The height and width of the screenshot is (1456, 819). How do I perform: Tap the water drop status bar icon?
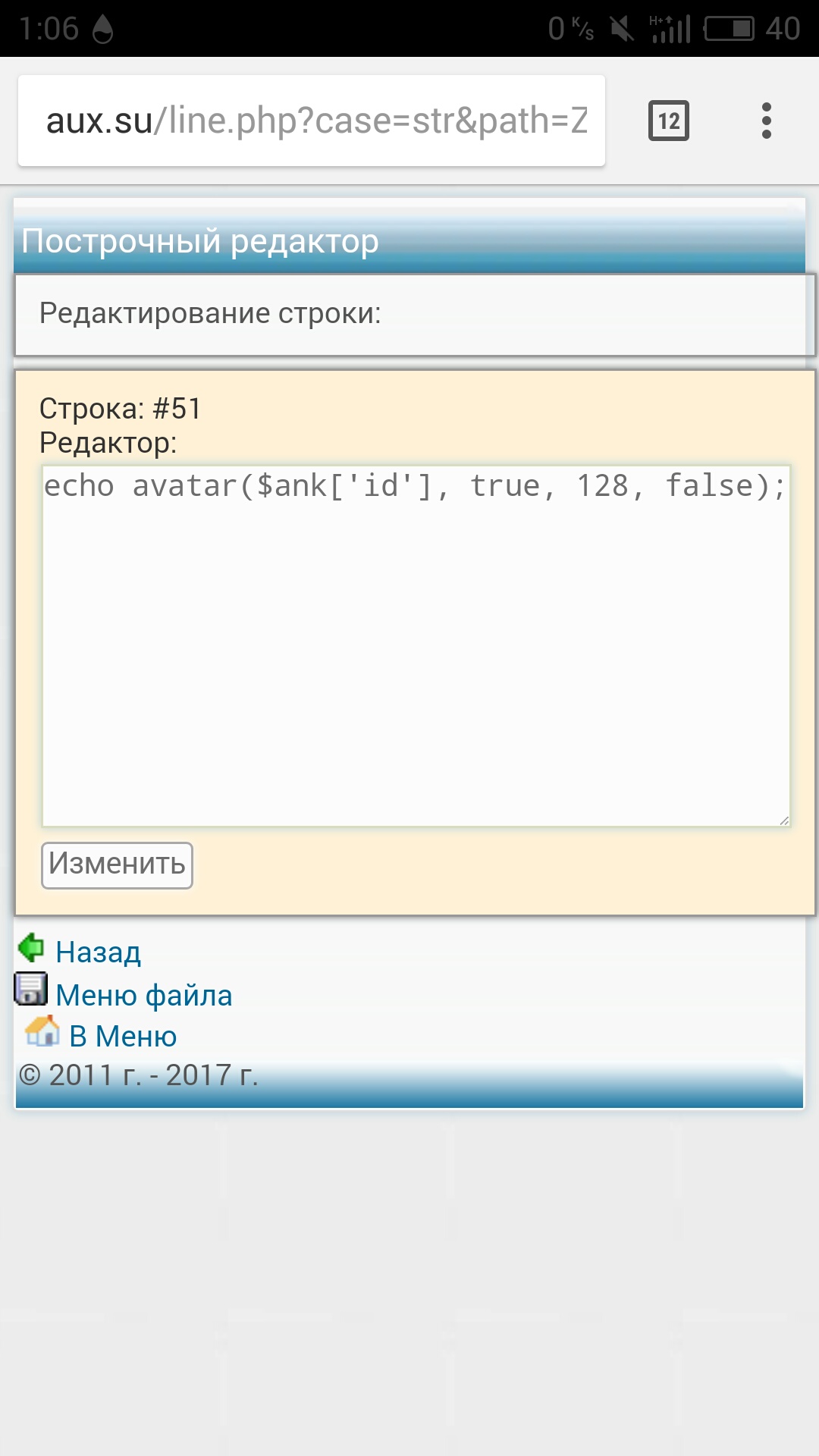[x=102, y=29]
